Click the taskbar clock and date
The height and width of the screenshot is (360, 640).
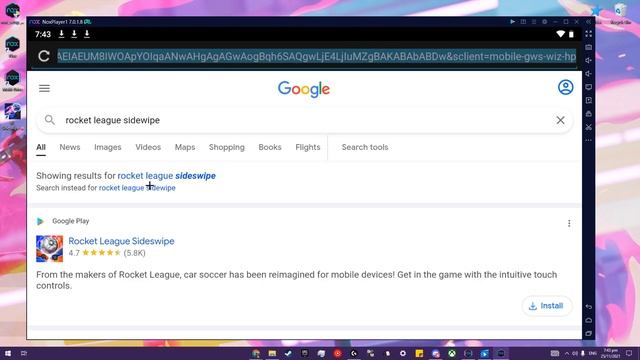click(611, 353)
